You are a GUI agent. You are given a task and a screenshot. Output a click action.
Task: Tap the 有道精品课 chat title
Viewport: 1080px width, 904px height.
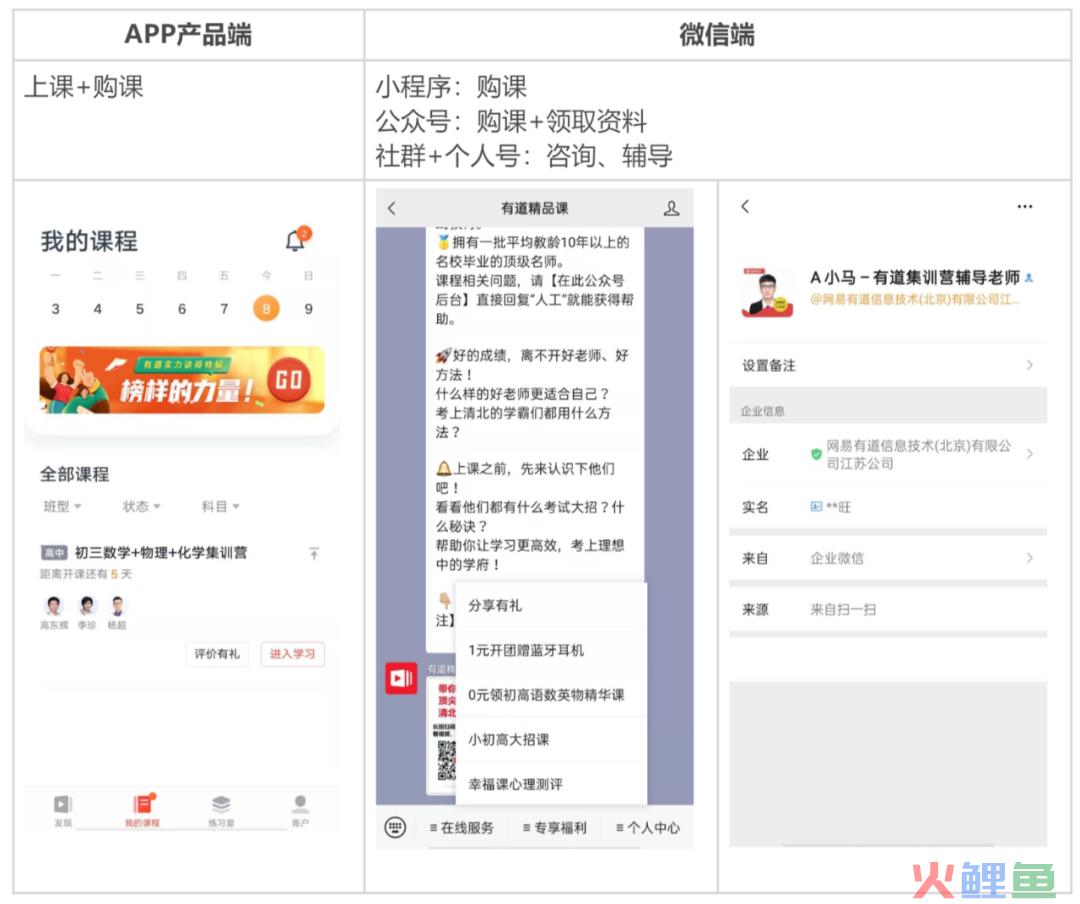pyautogui.click(x=534, y=208)
